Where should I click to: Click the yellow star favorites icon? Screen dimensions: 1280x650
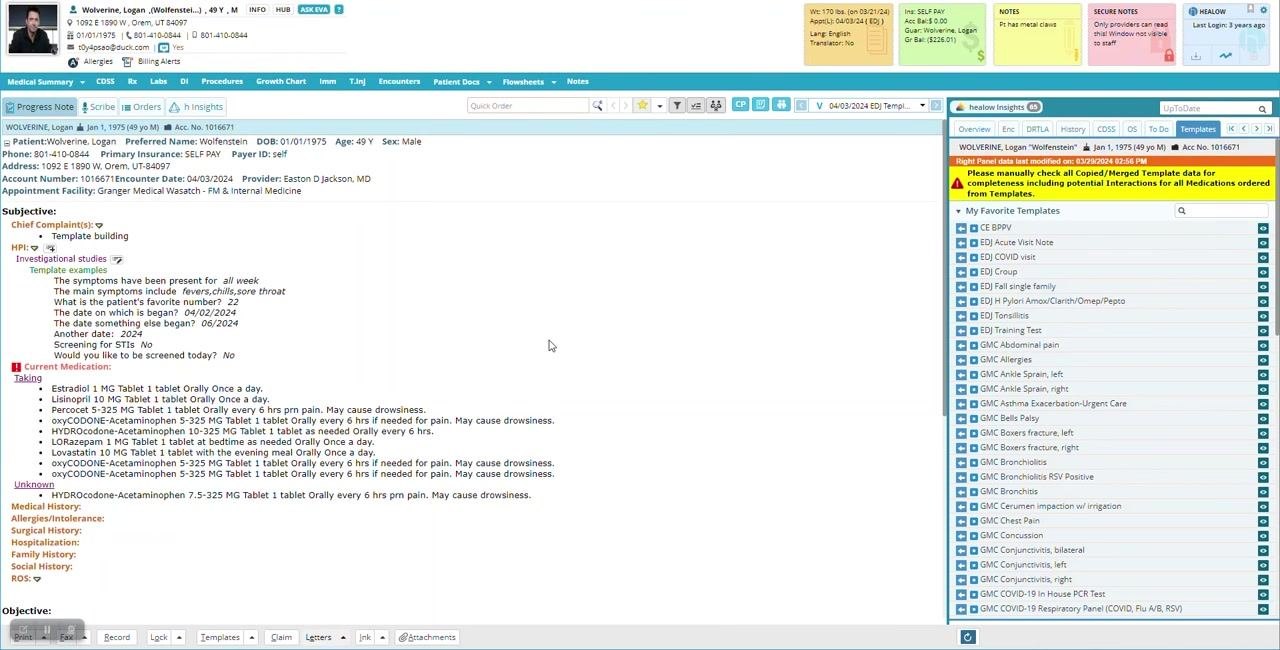pos(643,106)
